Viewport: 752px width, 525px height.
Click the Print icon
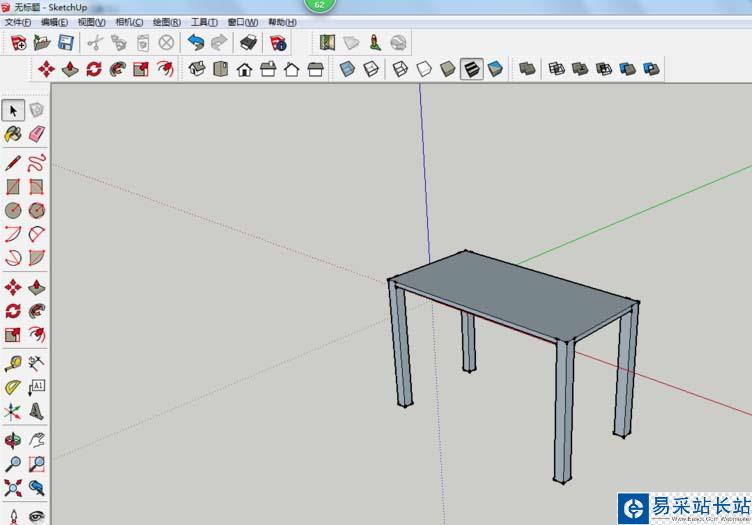click(x=248, y=43)
